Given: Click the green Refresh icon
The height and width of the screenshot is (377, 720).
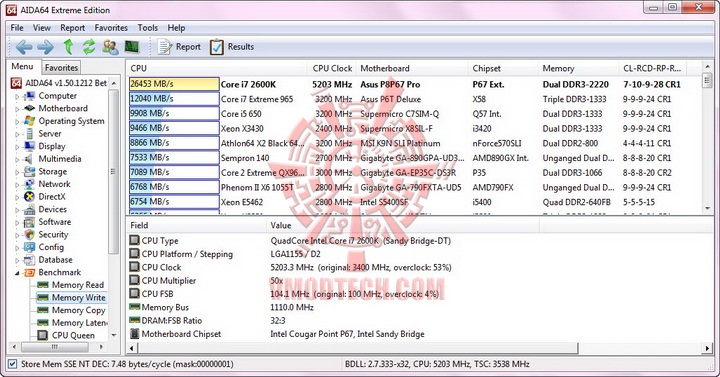Looking at the screenshot, I should 89,46.
